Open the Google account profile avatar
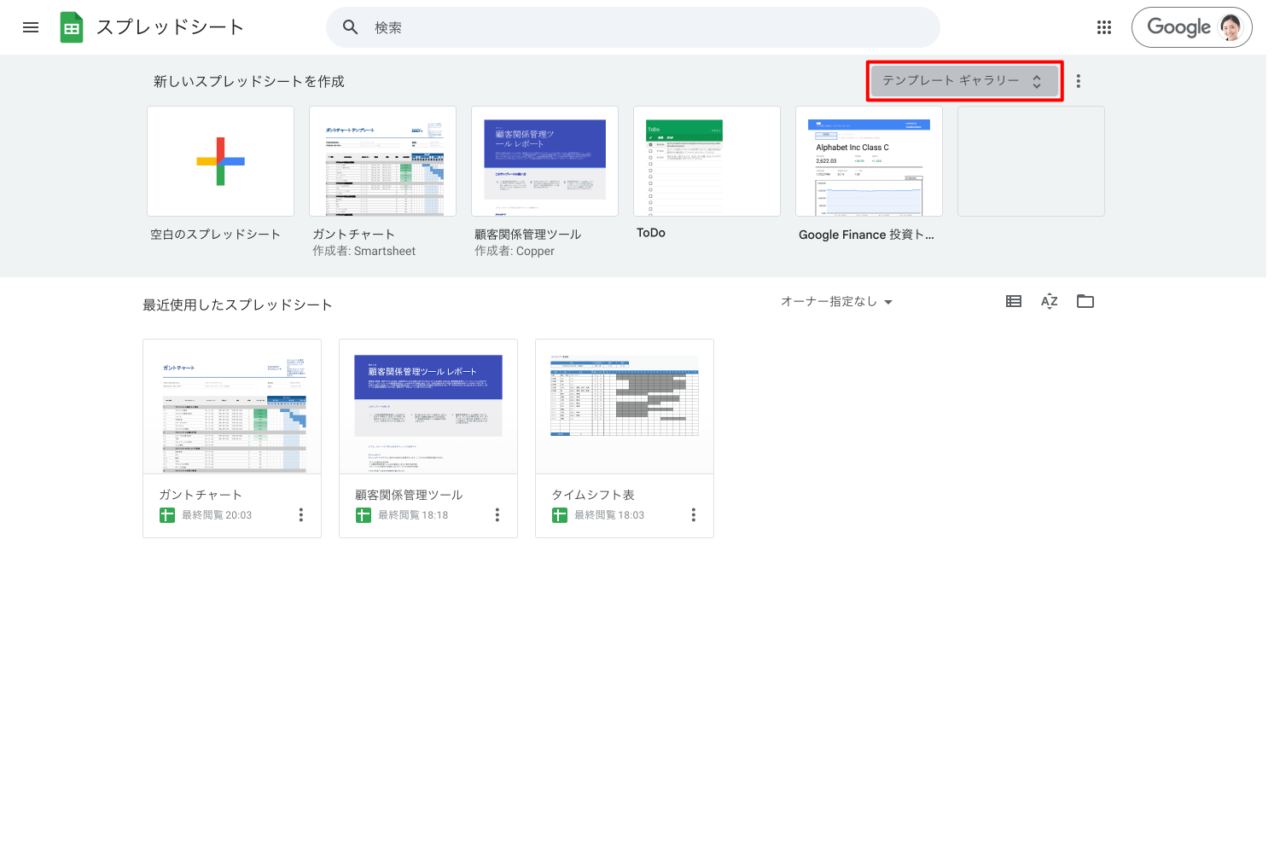The image size is (1280, 853). pyautogui.click(x=1230, y=27)
